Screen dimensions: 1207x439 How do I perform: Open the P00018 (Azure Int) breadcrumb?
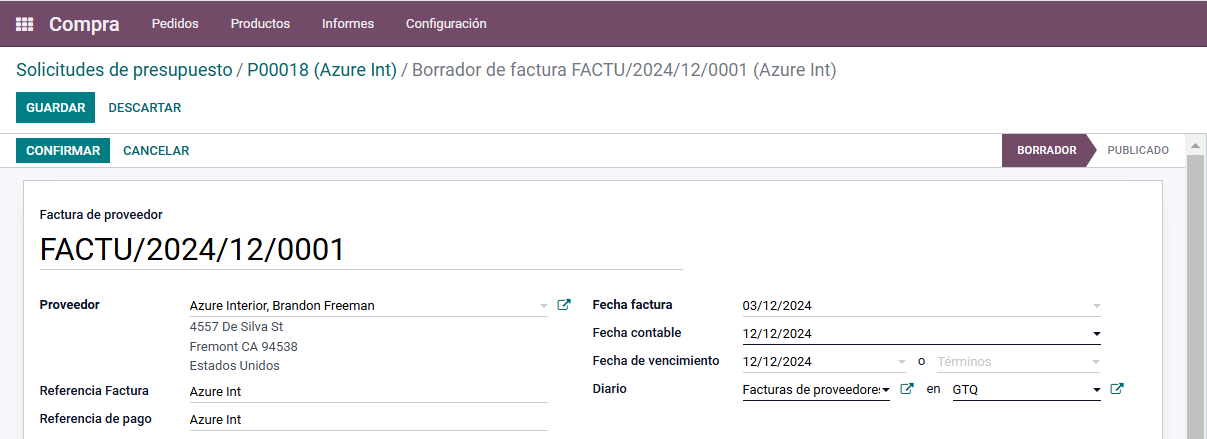point(322,70)
